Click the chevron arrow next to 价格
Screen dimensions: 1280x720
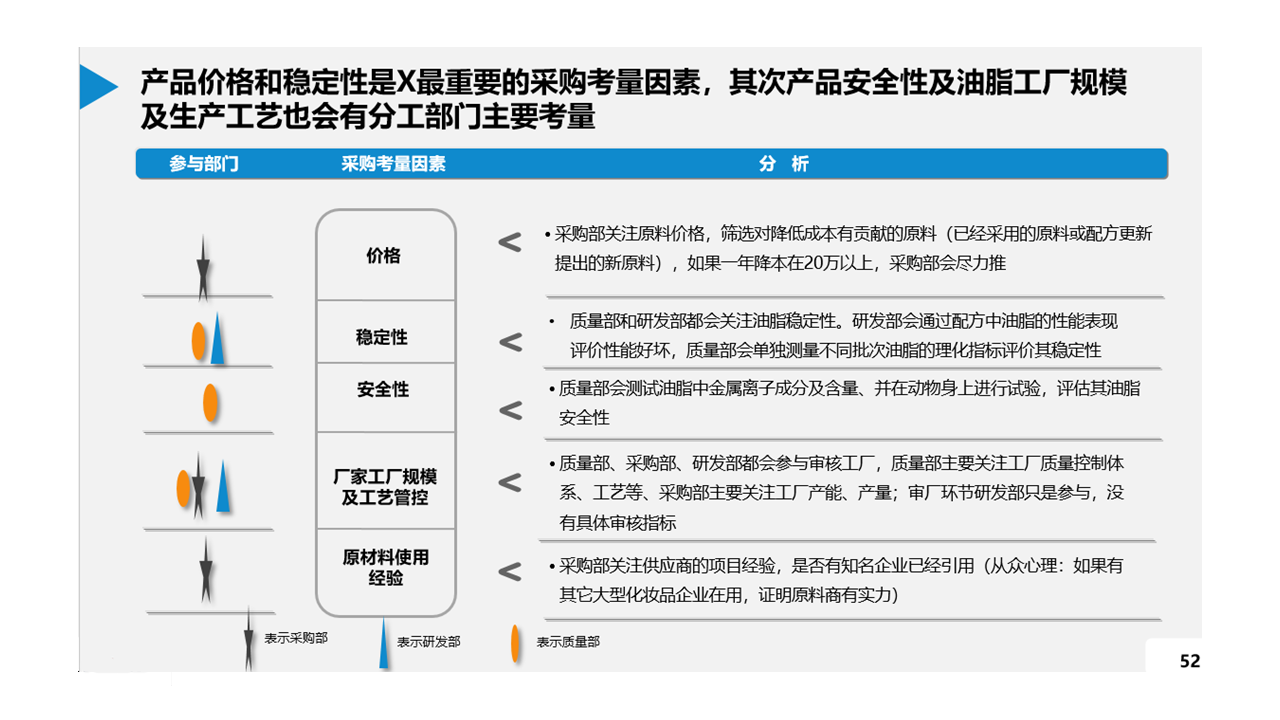click(x=510, y=242)
